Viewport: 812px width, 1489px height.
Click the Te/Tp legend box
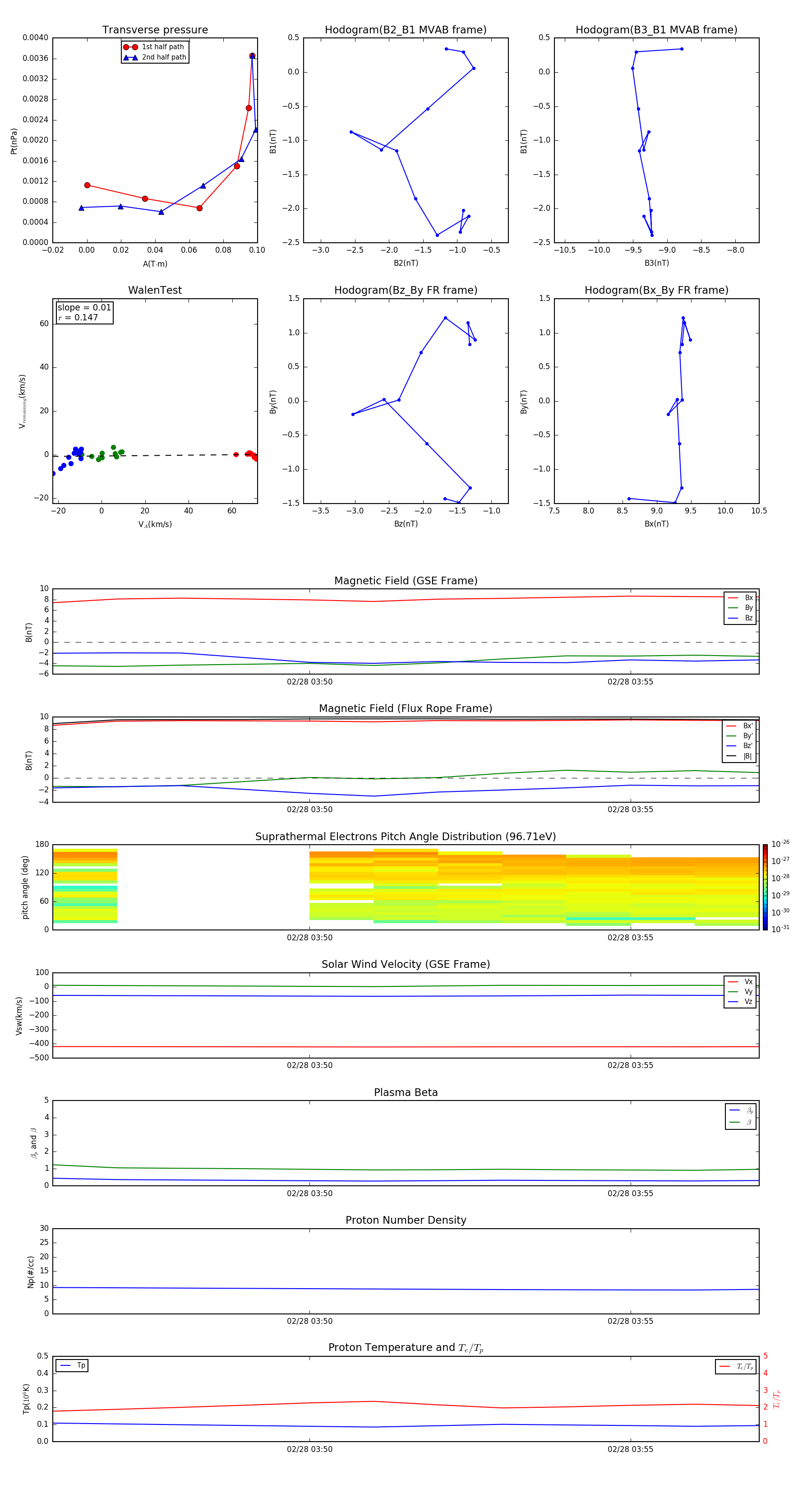coord(736,1367)
